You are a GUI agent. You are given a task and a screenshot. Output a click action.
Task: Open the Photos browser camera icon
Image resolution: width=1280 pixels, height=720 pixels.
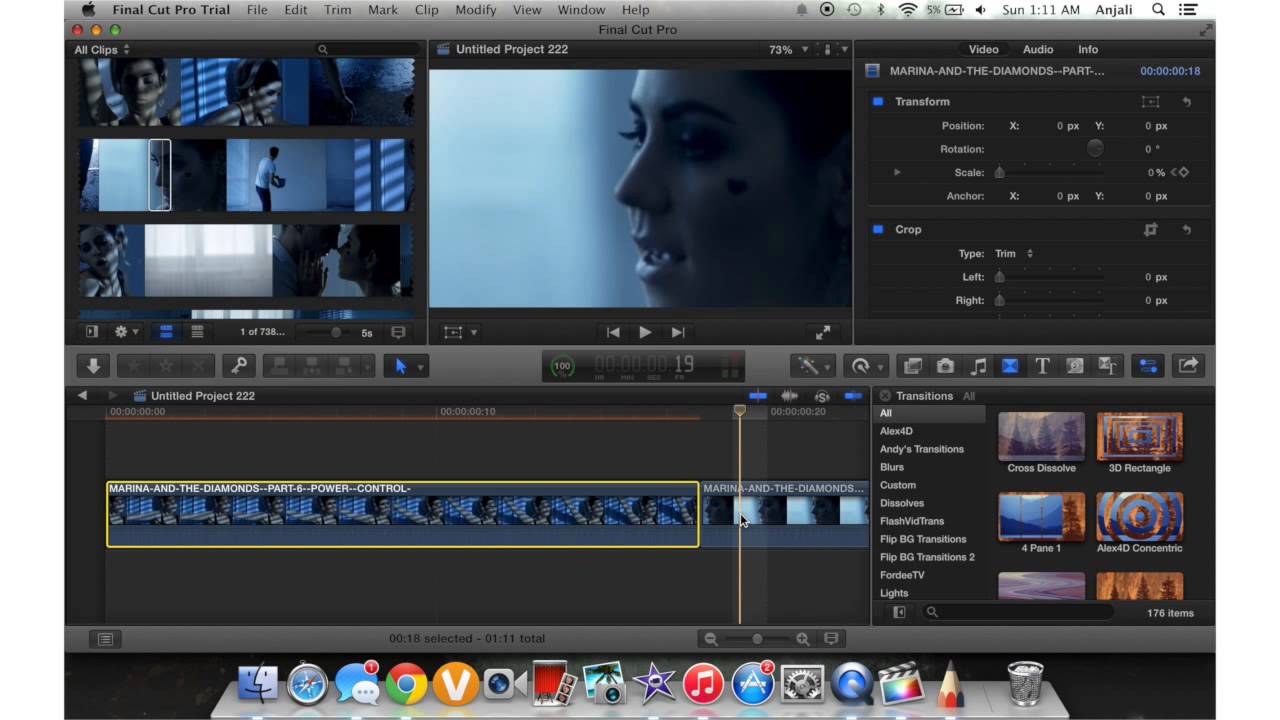(x=945, y=366)
